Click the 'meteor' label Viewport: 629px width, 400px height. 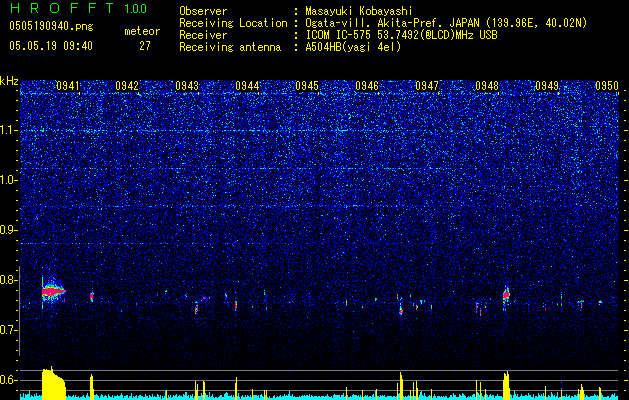(142, 31)
